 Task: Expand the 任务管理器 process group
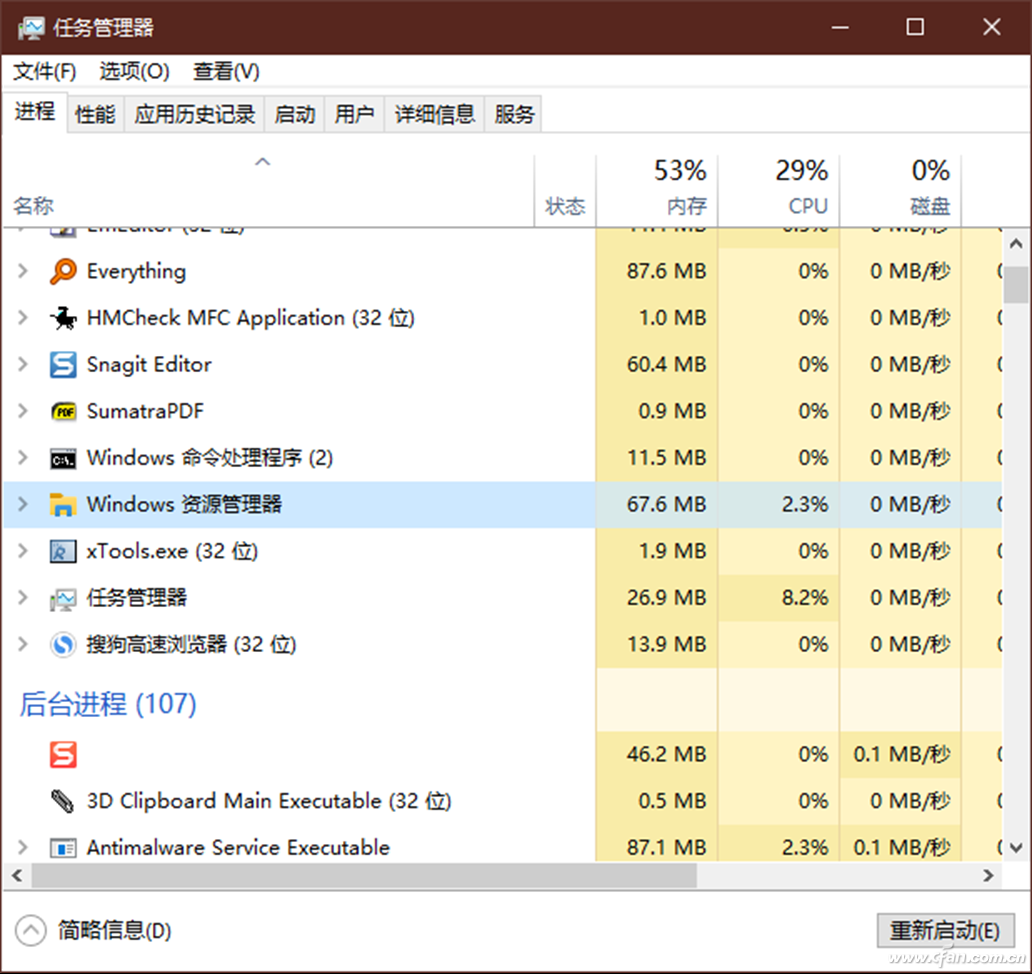(x=23, y=598)
